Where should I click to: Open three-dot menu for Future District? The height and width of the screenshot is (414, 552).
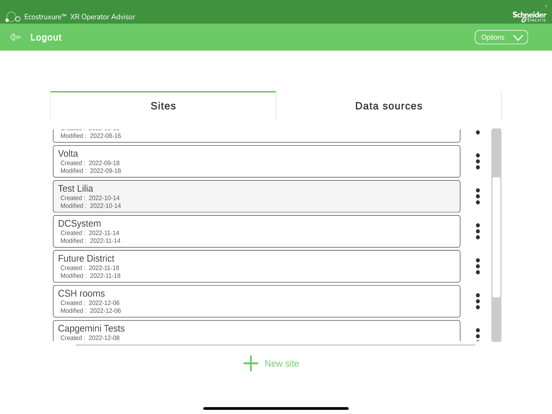pyautogui.click(x=478, y=266)
